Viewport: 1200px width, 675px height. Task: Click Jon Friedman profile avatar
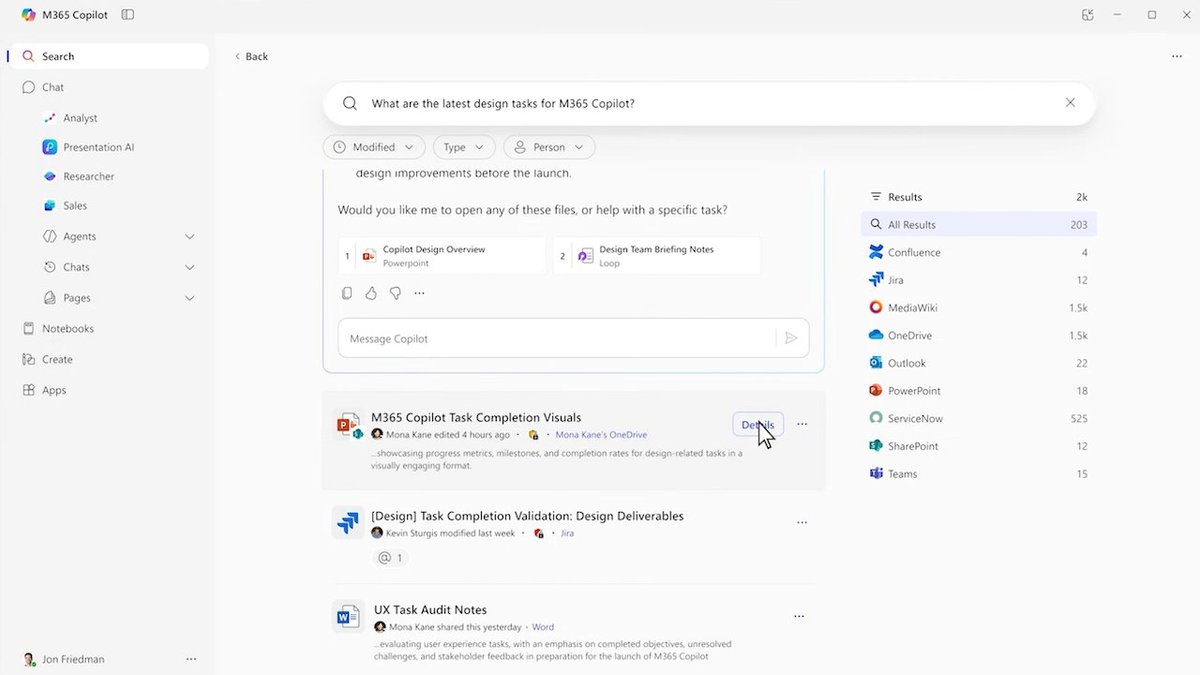pos(29,660)
